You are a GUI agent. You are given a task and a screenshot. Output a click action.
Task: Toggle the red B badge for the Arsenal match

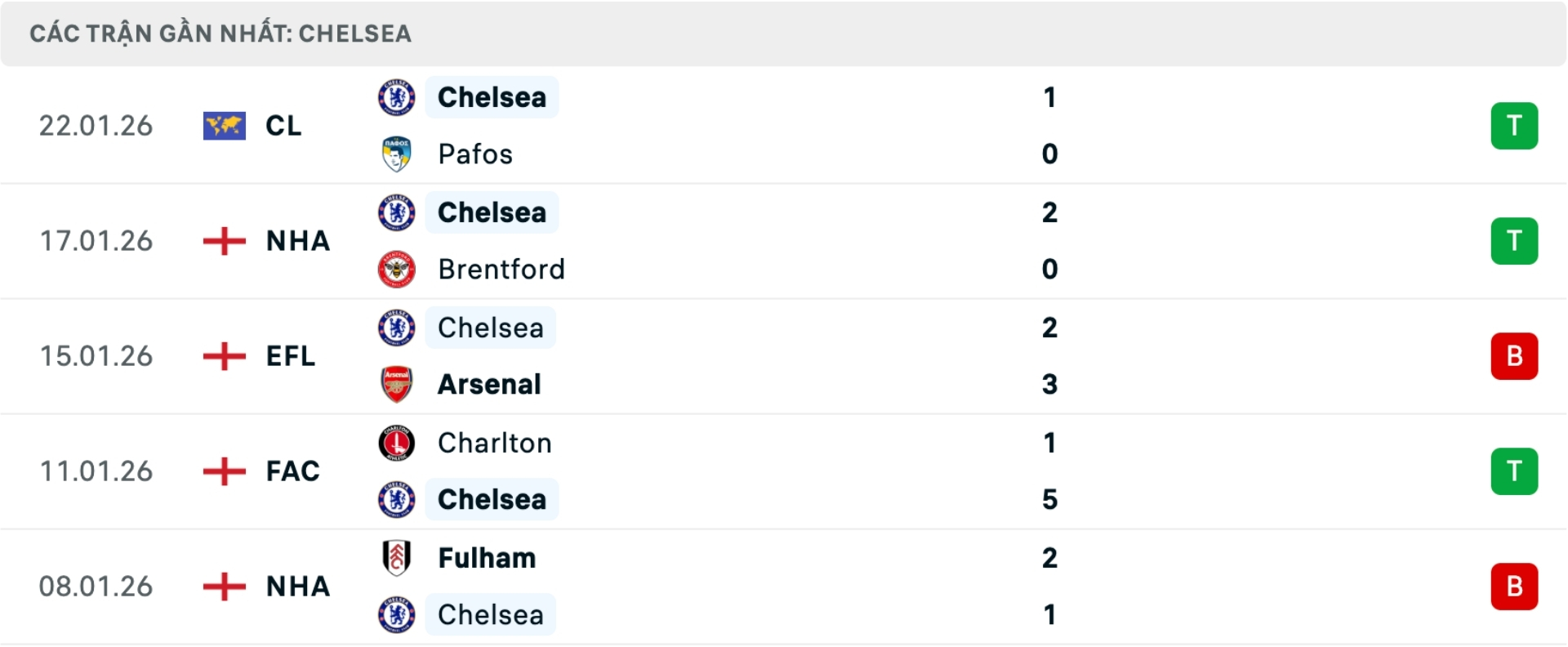(x=1515, y=356)
